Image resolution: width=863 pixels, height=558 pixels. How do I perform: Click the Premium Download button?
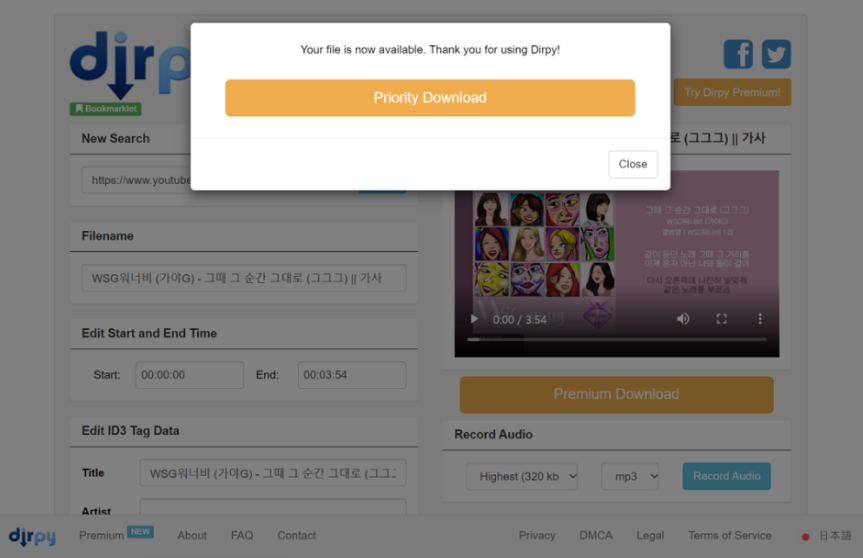[616, 395]
